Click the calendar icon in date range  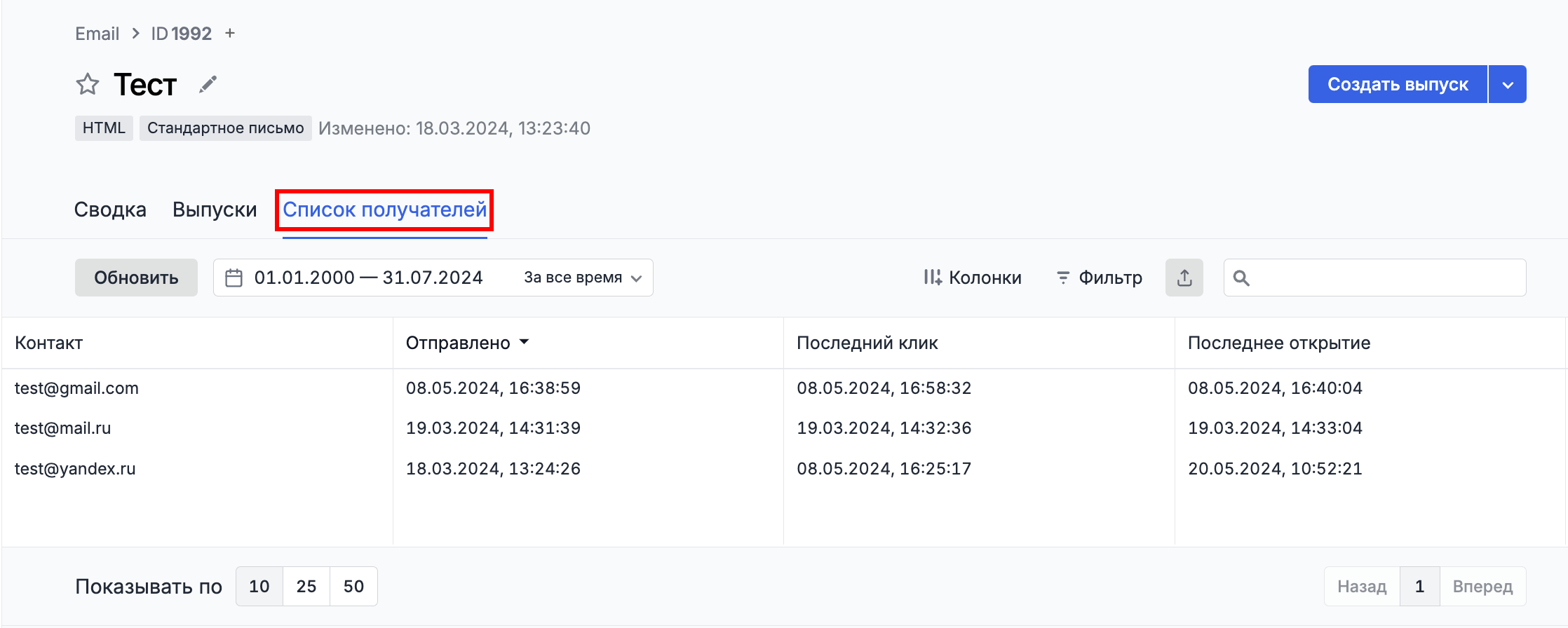[x=234, y=278]
